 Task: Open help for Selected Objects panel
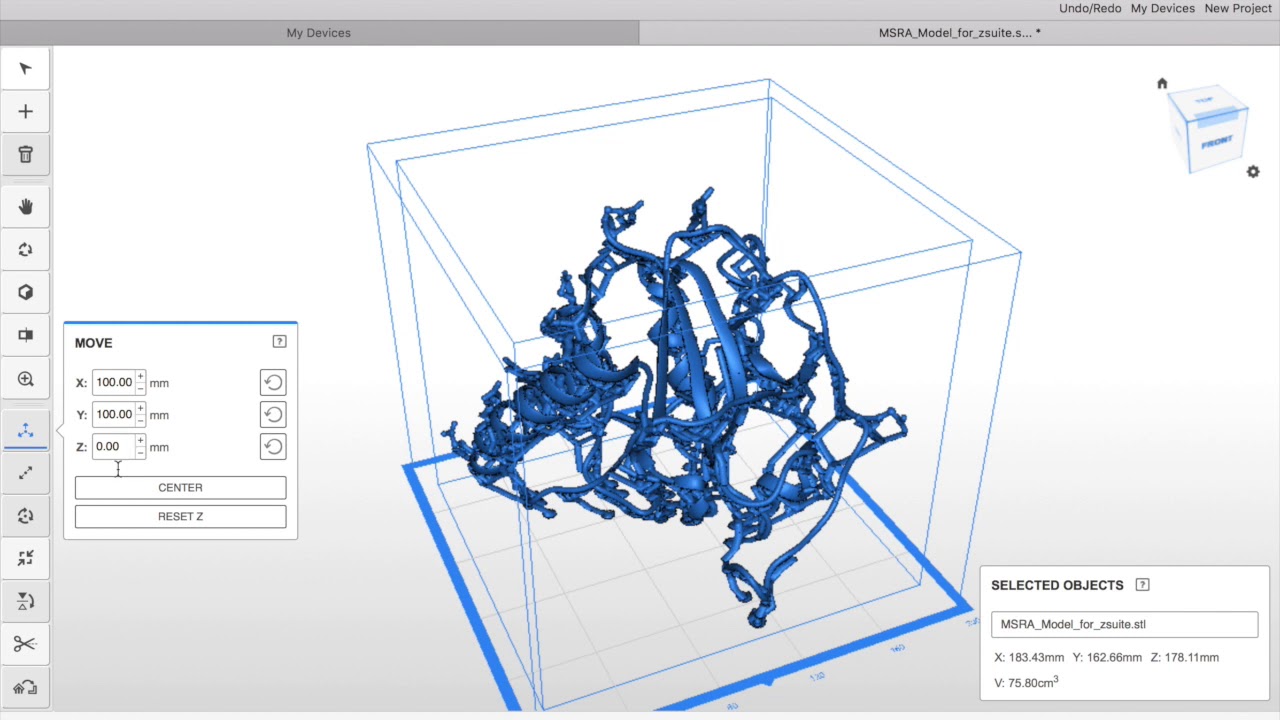tap(1143, 585)
